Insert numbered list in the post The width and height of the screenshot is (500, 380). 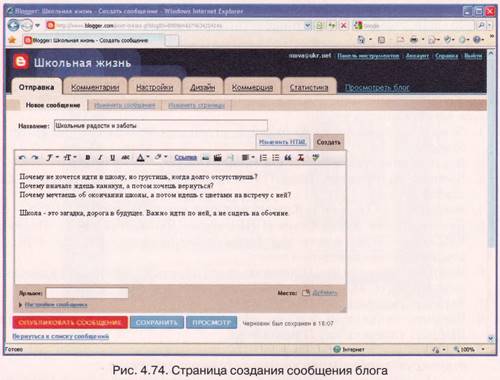click(x=263, y=157)
